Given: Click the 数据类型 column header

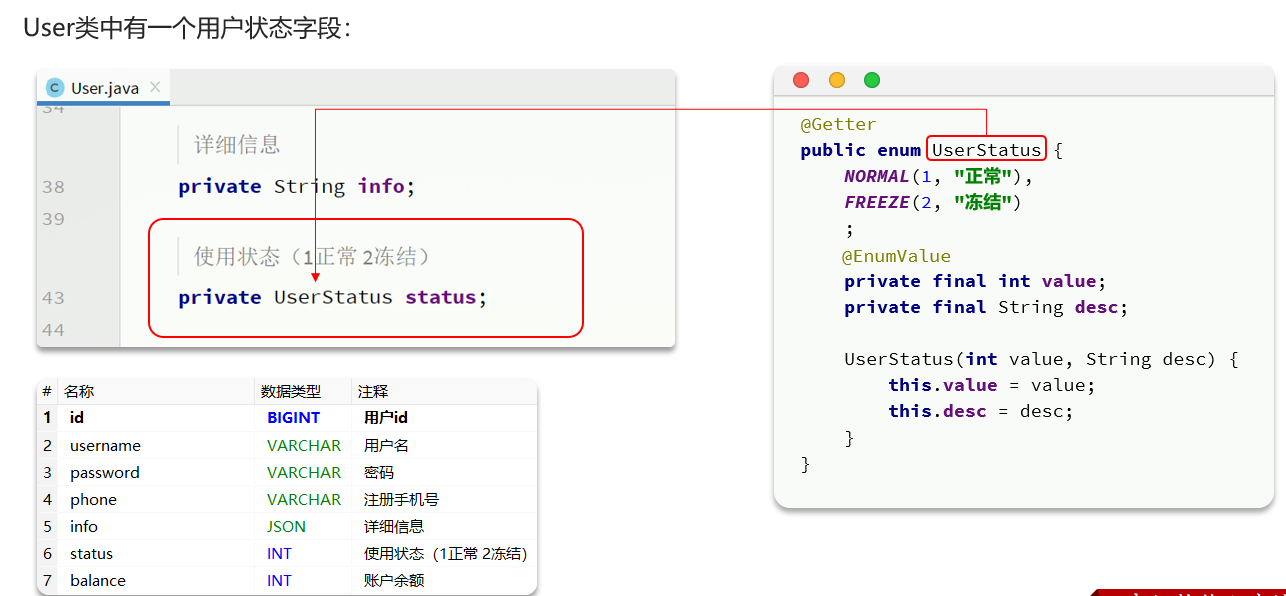Looking at the screenshot, I should click(291, 391).
